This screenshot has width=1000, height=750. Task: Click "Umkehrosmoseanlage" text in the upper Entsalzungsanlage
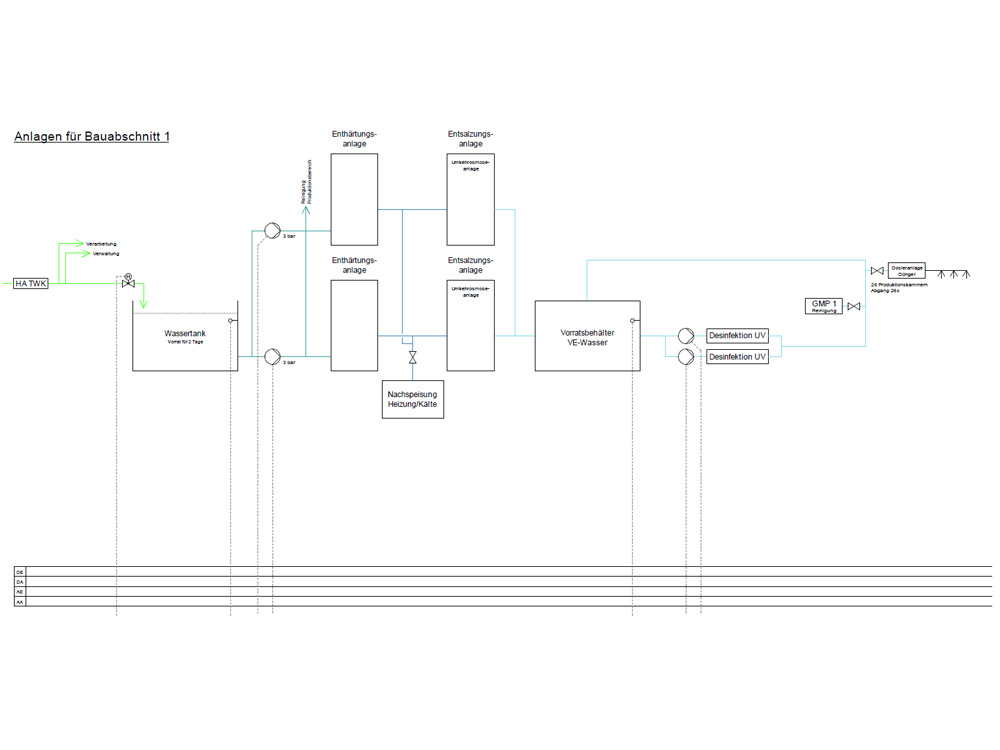point(471,165)
